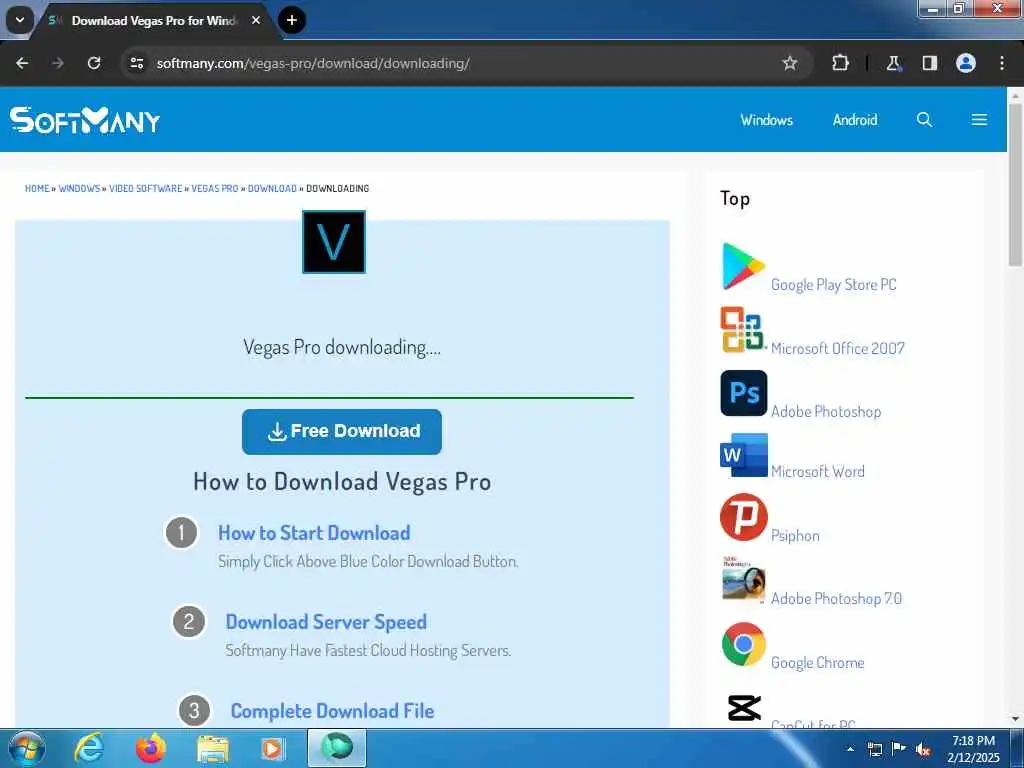Screen dimensions: 1024x768
Task: Open the tab search dropdown arrow
Action: pos(20,20)
